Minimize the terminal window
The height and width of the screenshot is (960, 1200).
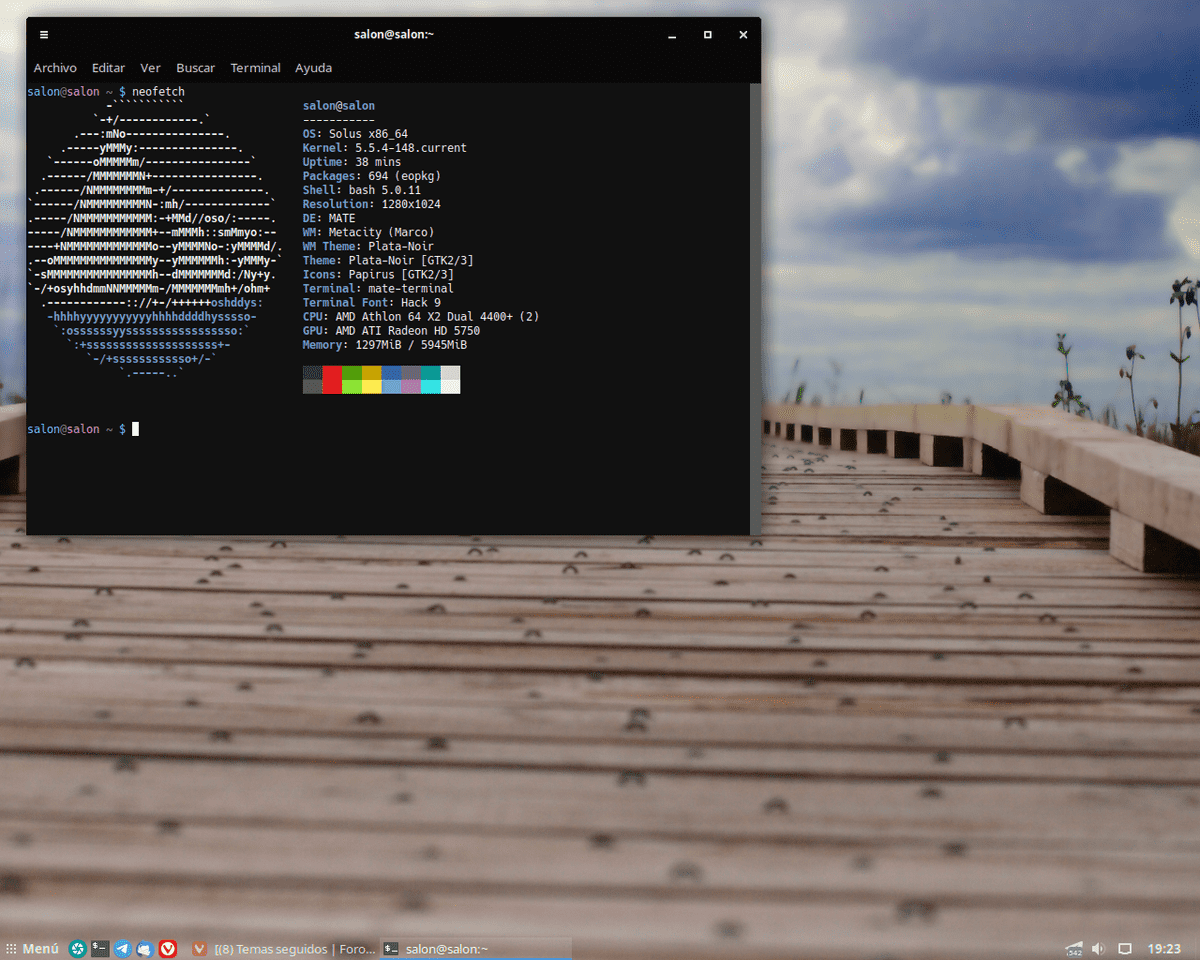(x=672, y=35)
